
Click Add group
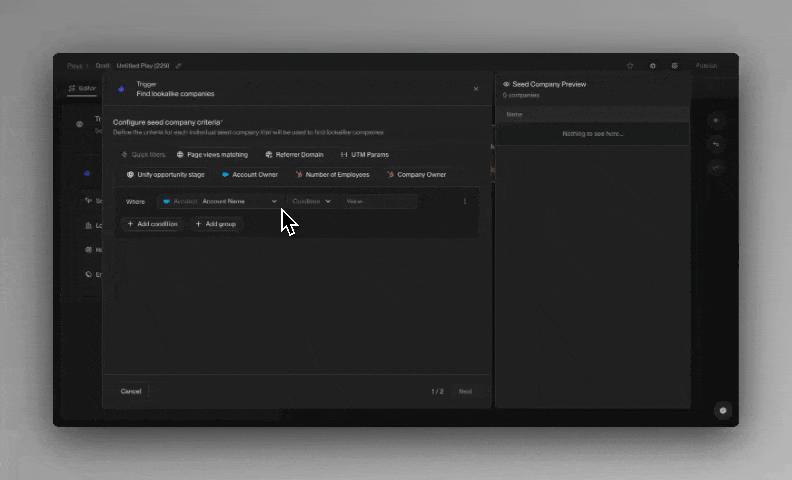pyautogui.click(x=216, y=224)
